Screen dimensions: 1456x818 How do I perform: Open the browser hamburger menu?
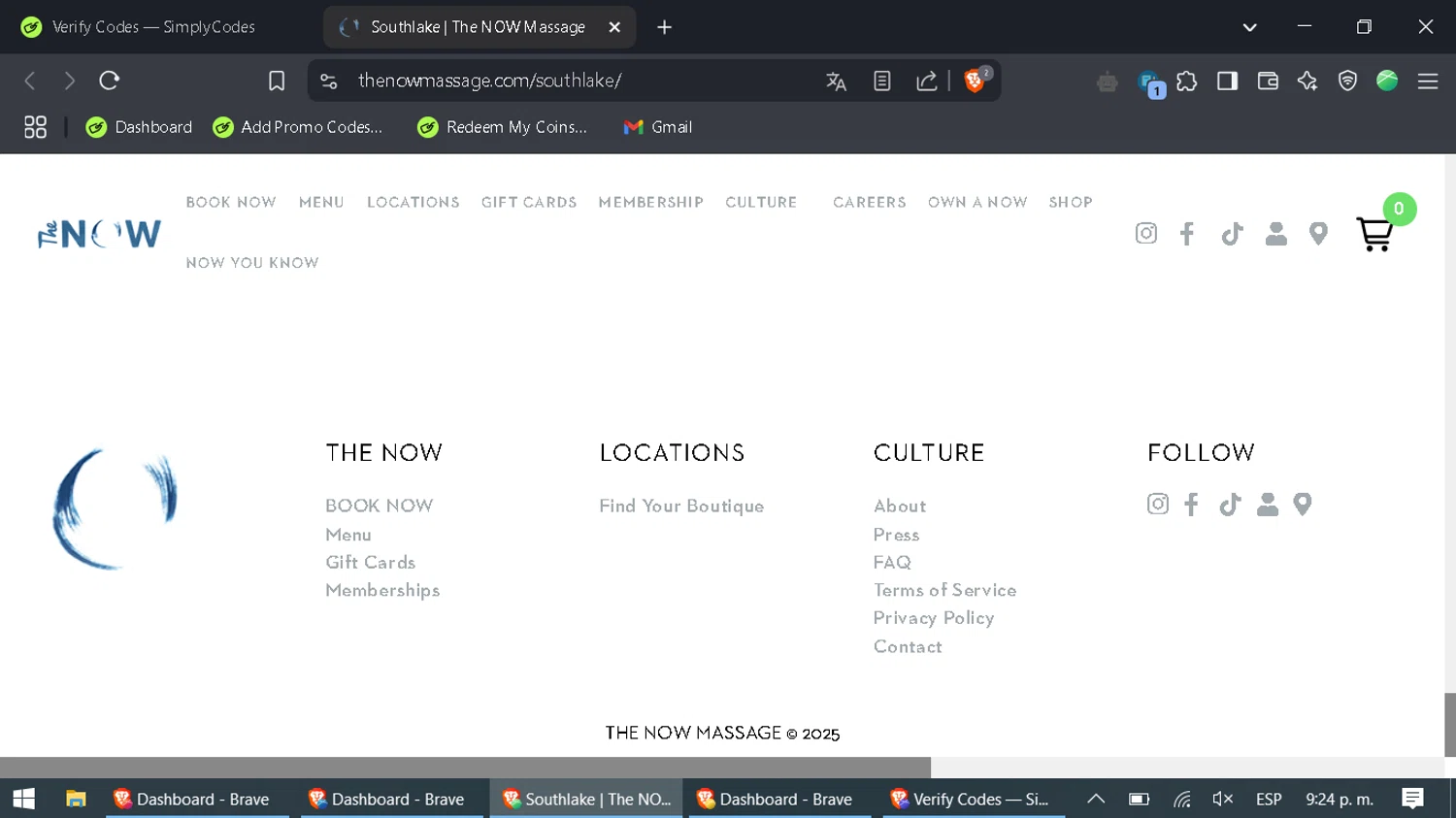pos(1428,82)
